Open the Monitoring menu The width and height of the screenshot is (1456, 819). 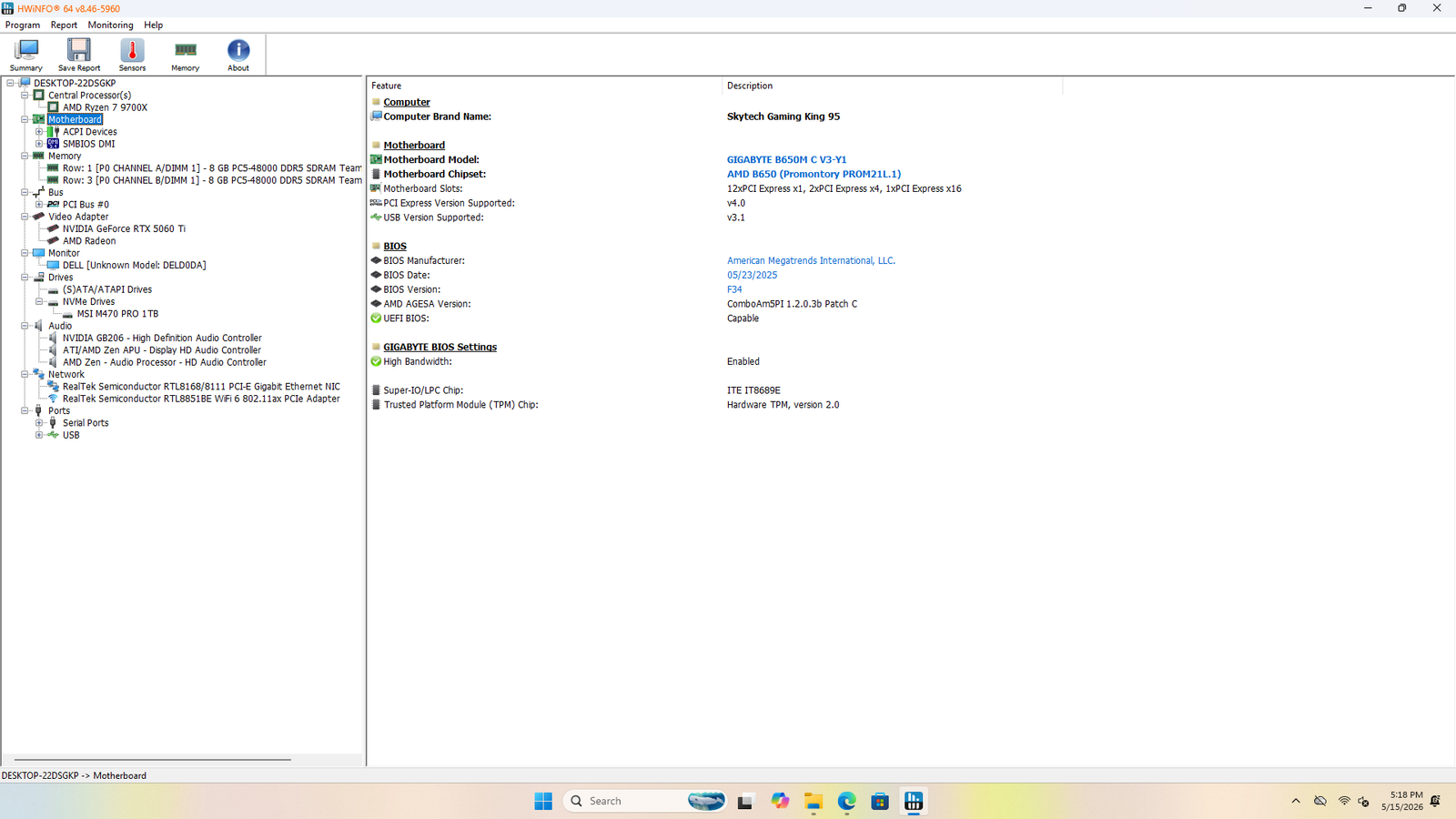pos(110,25)
